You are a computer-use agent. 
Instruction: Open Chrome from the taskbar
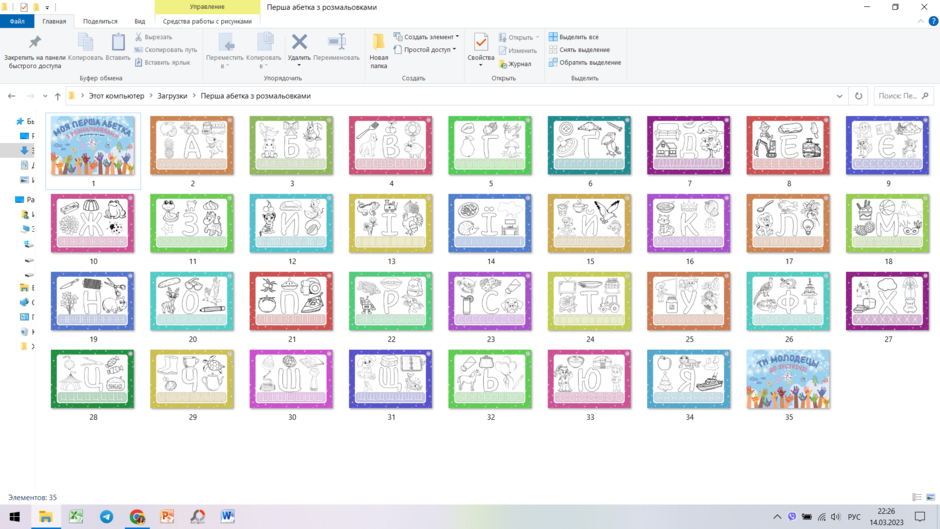[137, 516]
